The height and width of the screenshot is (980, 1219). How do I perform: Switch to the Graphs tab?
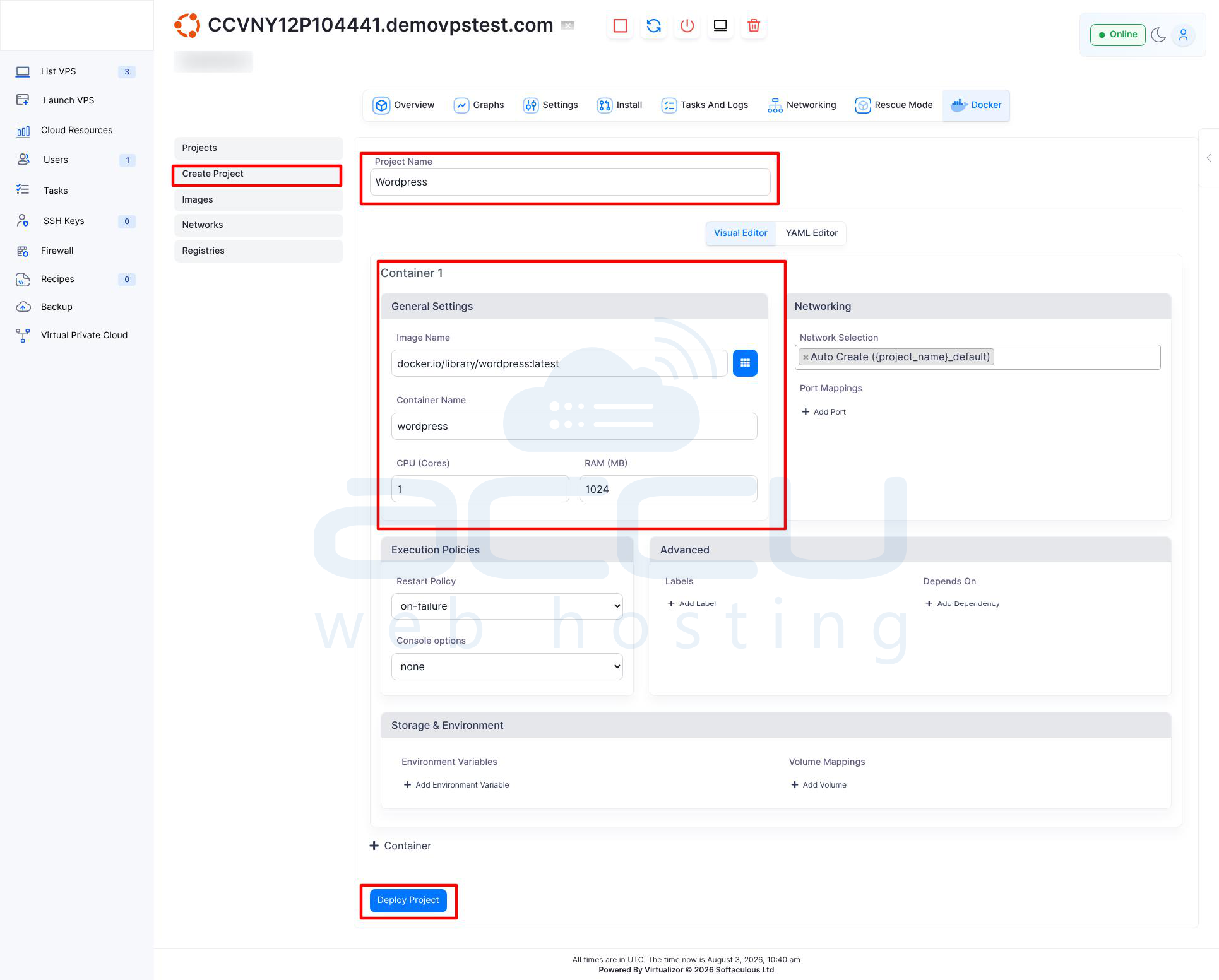479,105
